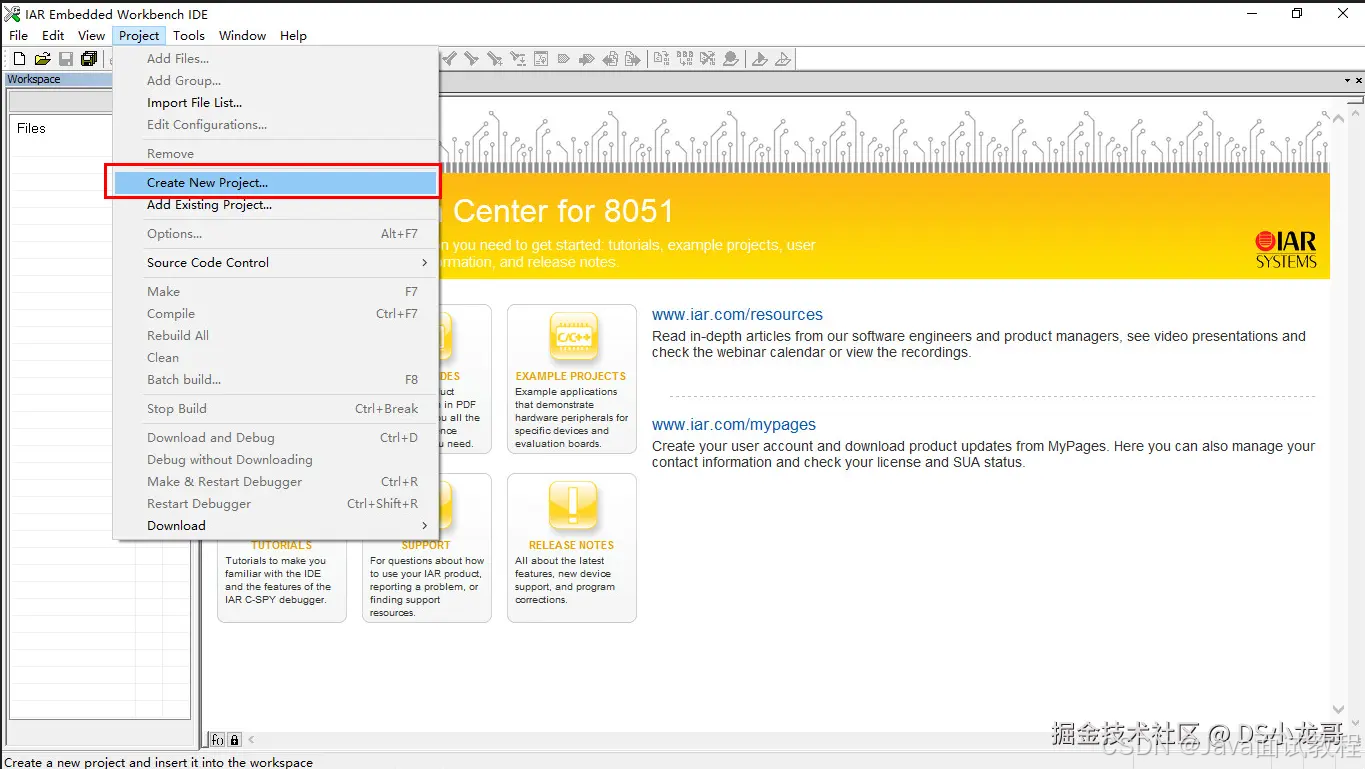Click the Debug without Downloading menu entry
The width and height of the screenshot is (1365, 769).
pos(275,460)
